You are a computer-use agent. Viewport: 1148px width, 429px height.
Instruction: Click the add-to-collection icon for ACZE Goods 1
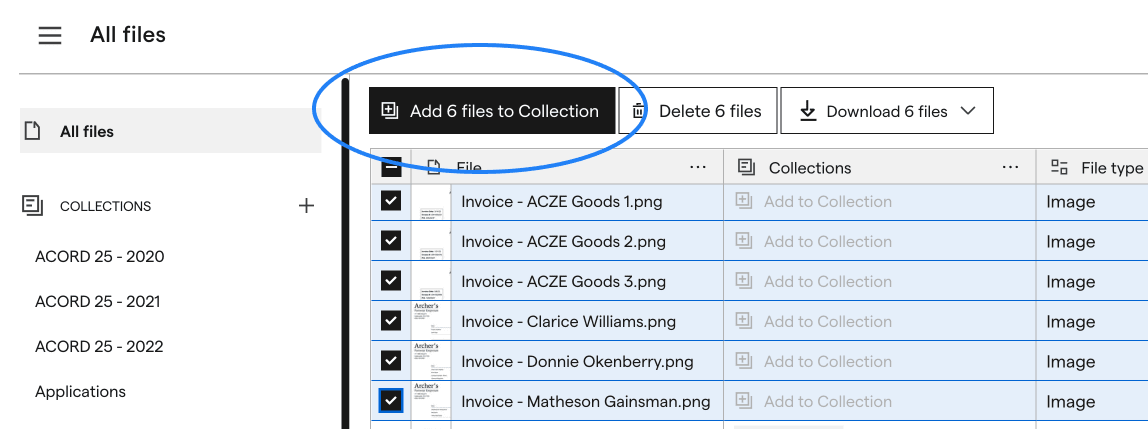744,201
